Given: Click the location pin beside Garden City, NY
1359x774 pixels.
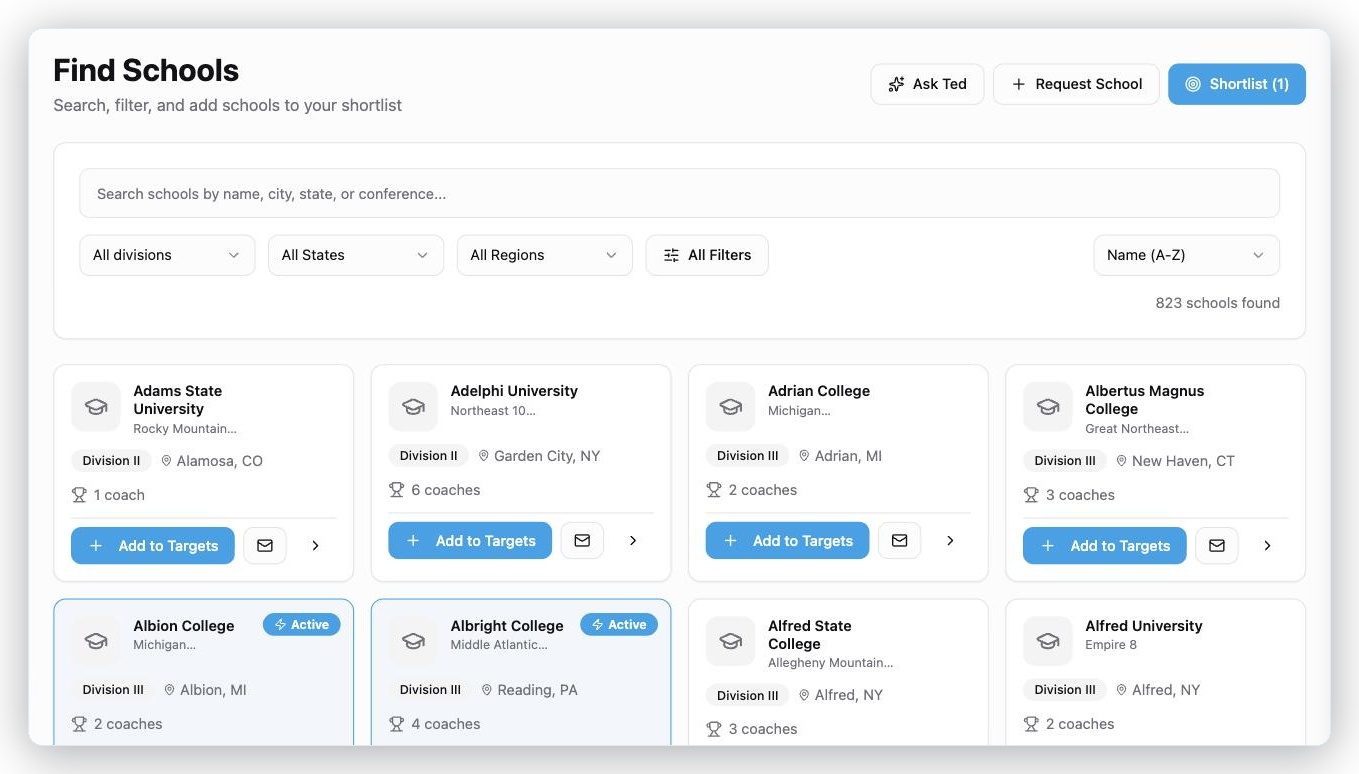Looking at the screenshot, I should point(484,456).
